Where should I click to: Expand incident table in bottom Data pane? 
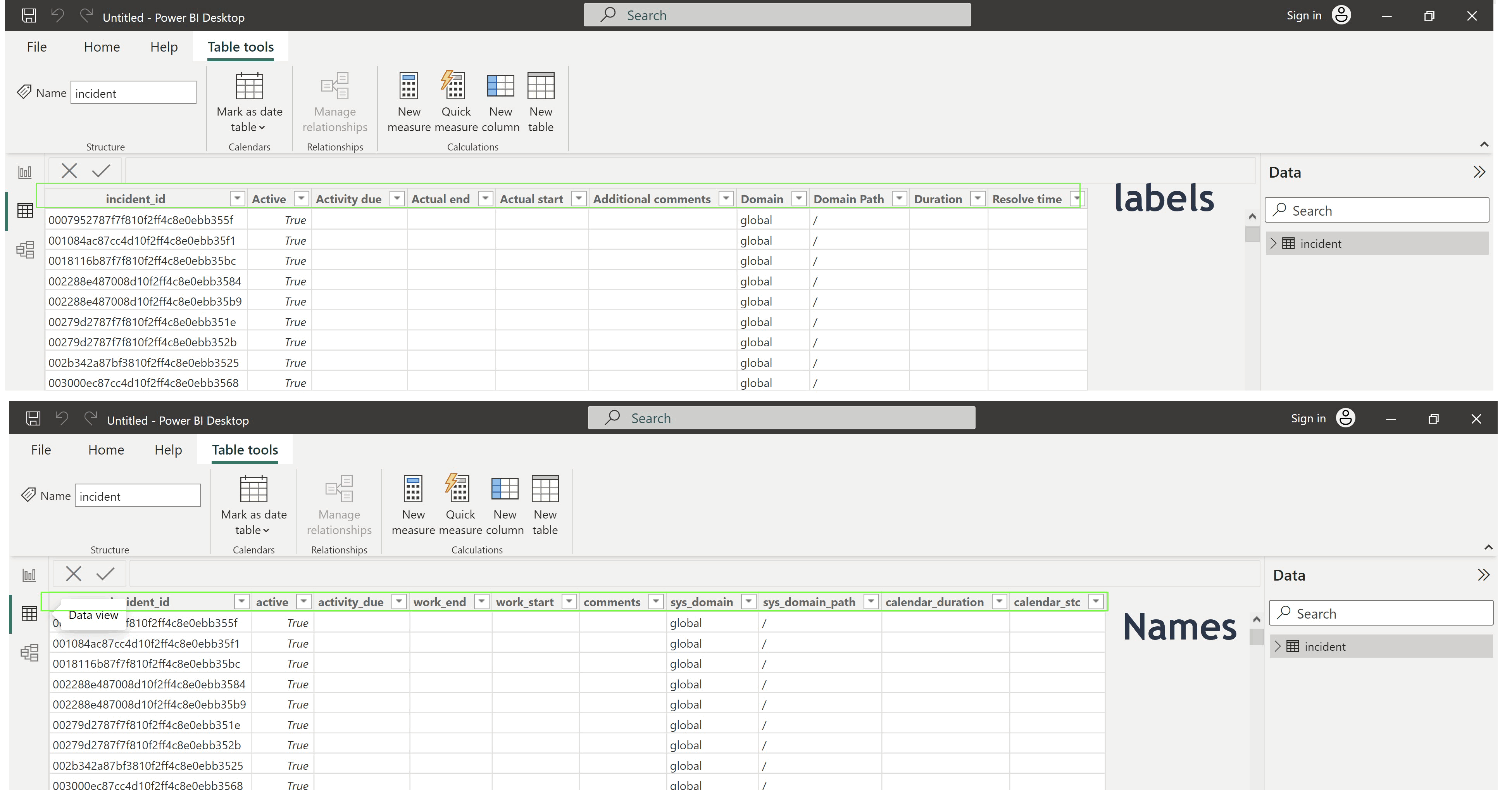coord(1277,646)
